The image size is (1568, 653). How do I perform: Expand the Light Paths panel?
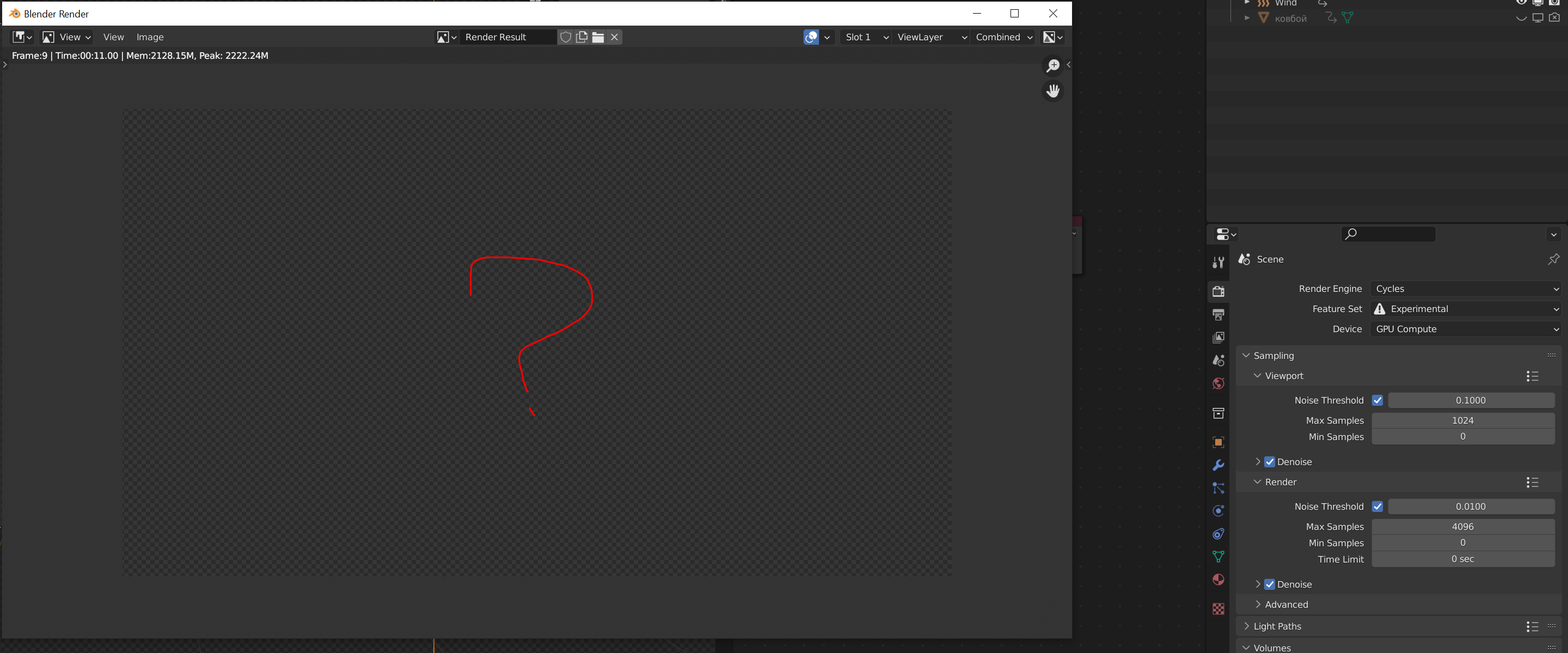click(x=1276, y=626)
